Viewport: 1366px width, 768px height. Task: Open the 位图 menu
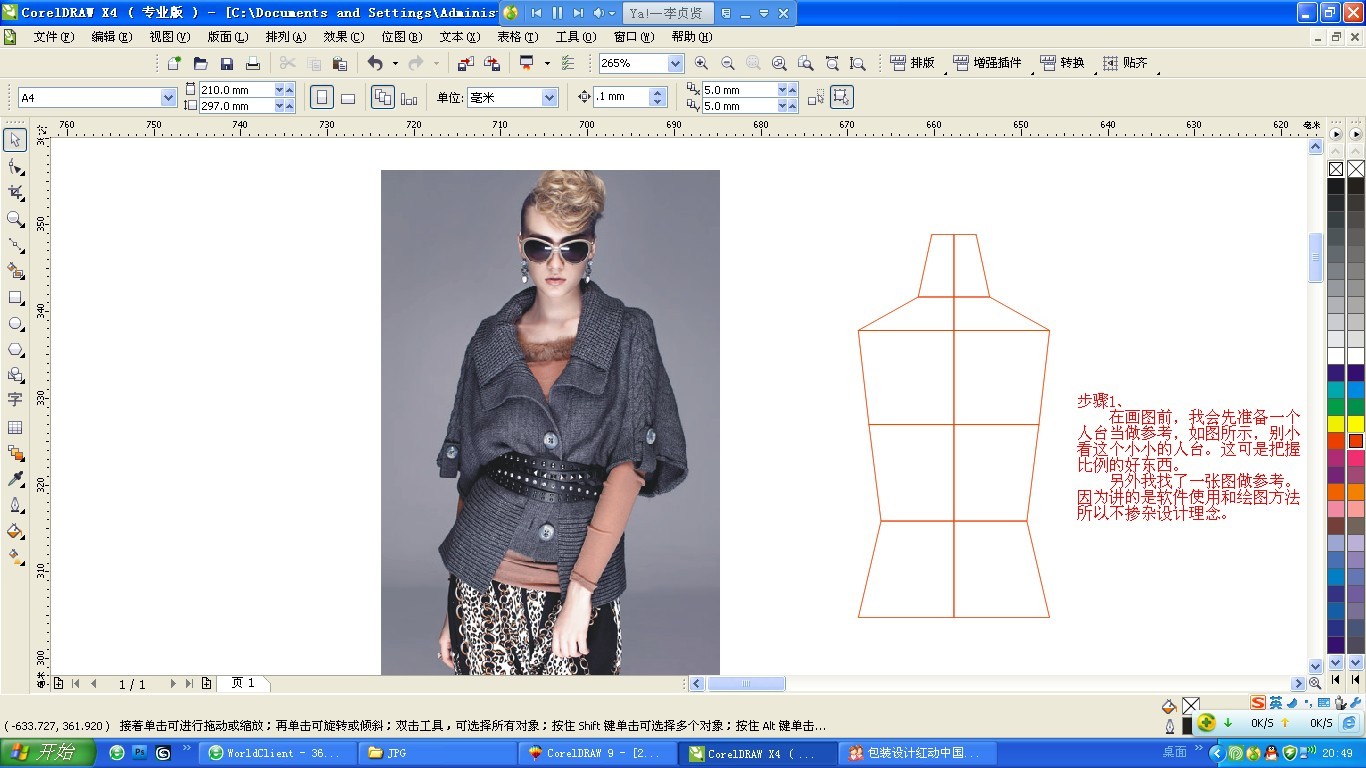click(x=402, y=37)
